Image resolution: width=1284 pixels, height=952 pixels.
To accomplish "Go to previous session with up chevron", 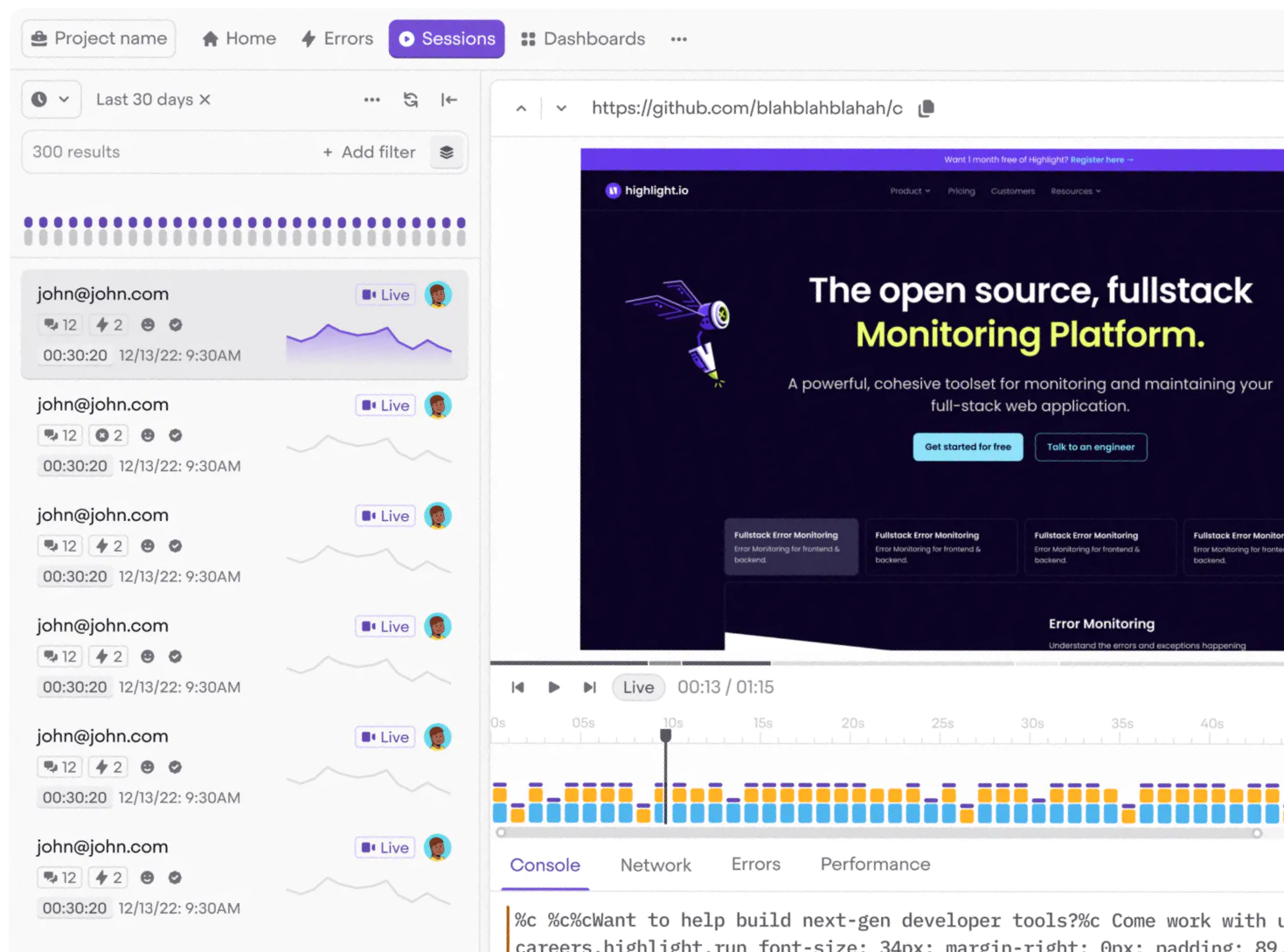I will coord(522,108).
